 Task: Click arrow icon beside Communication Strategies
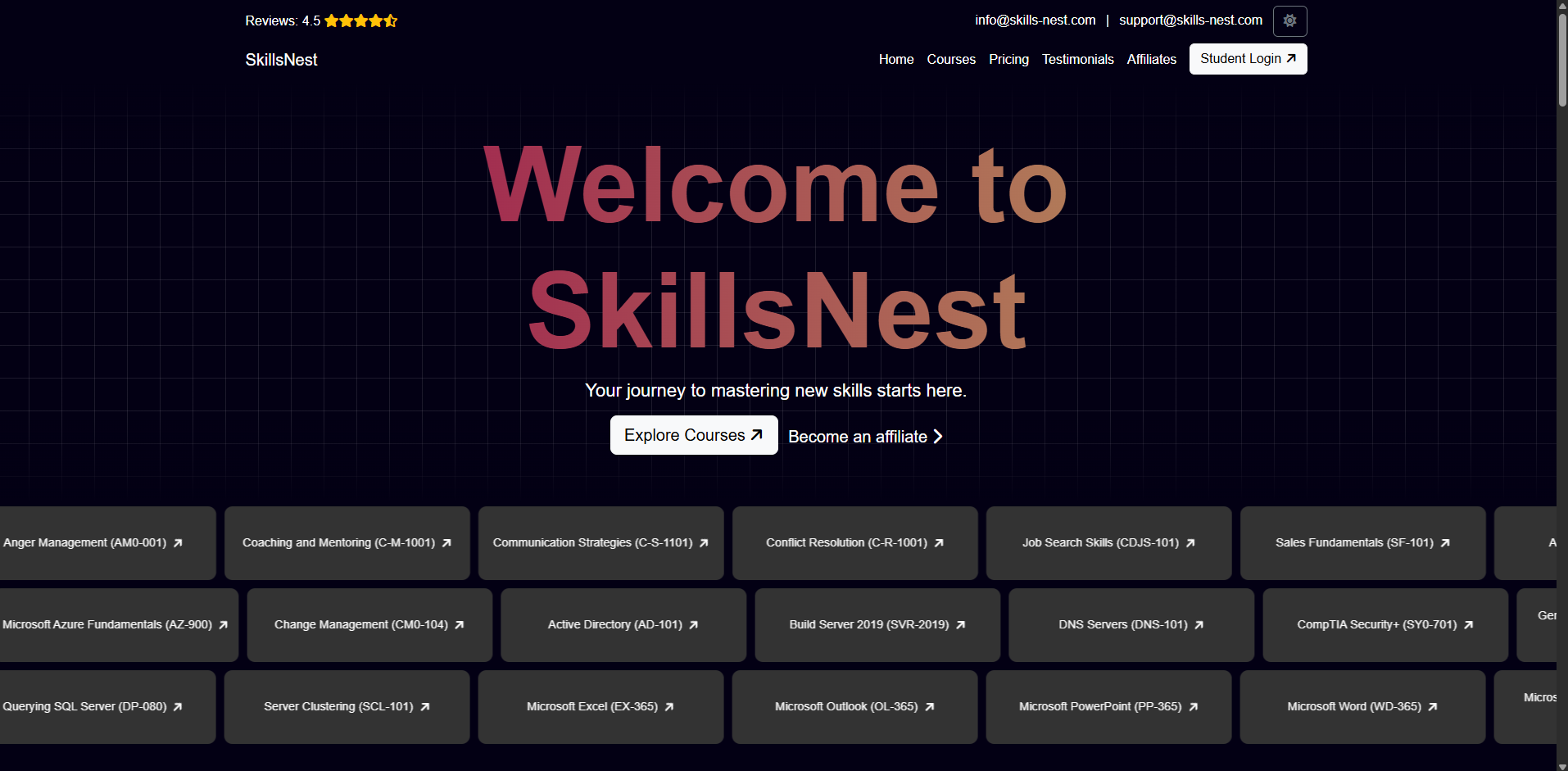point(704,542)
